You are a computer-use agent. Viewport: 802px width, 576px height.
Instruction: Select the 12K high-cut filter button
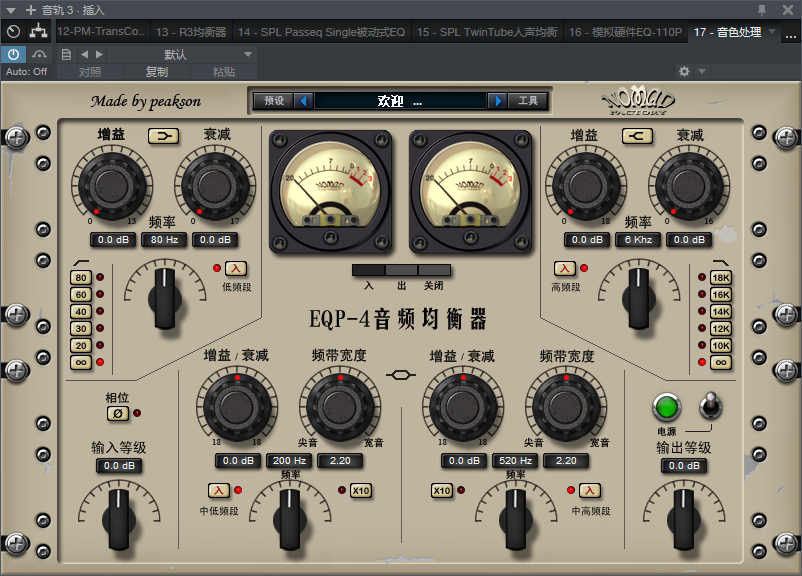[x=721, y=328]
